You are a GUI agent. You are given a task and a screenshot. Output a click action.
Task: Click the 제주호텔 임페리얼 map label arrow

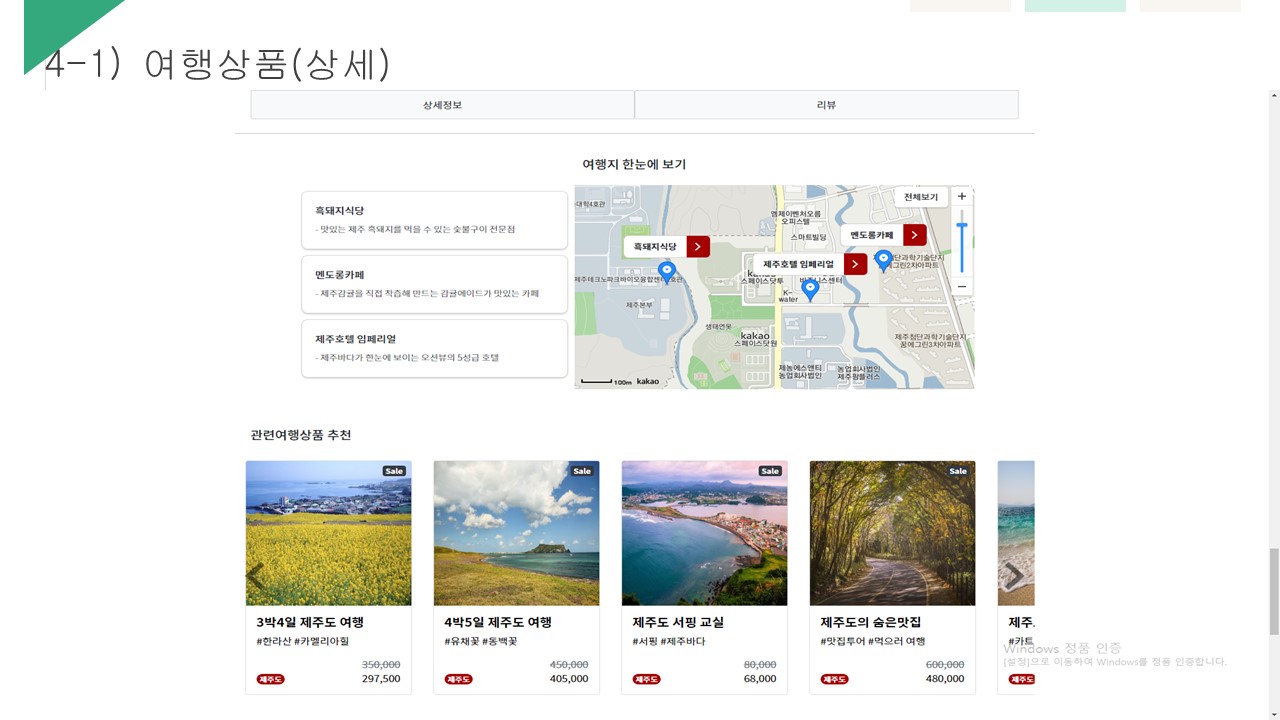[855, 264]
